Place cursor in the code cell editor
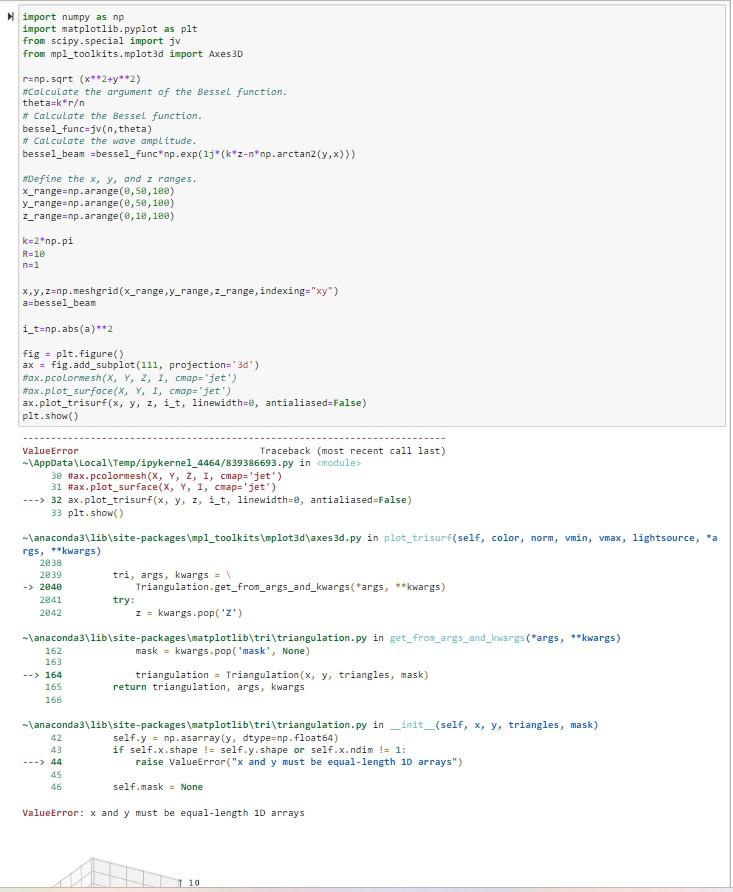The width and height of the screenshot is (733, 892). click(372, 216)
